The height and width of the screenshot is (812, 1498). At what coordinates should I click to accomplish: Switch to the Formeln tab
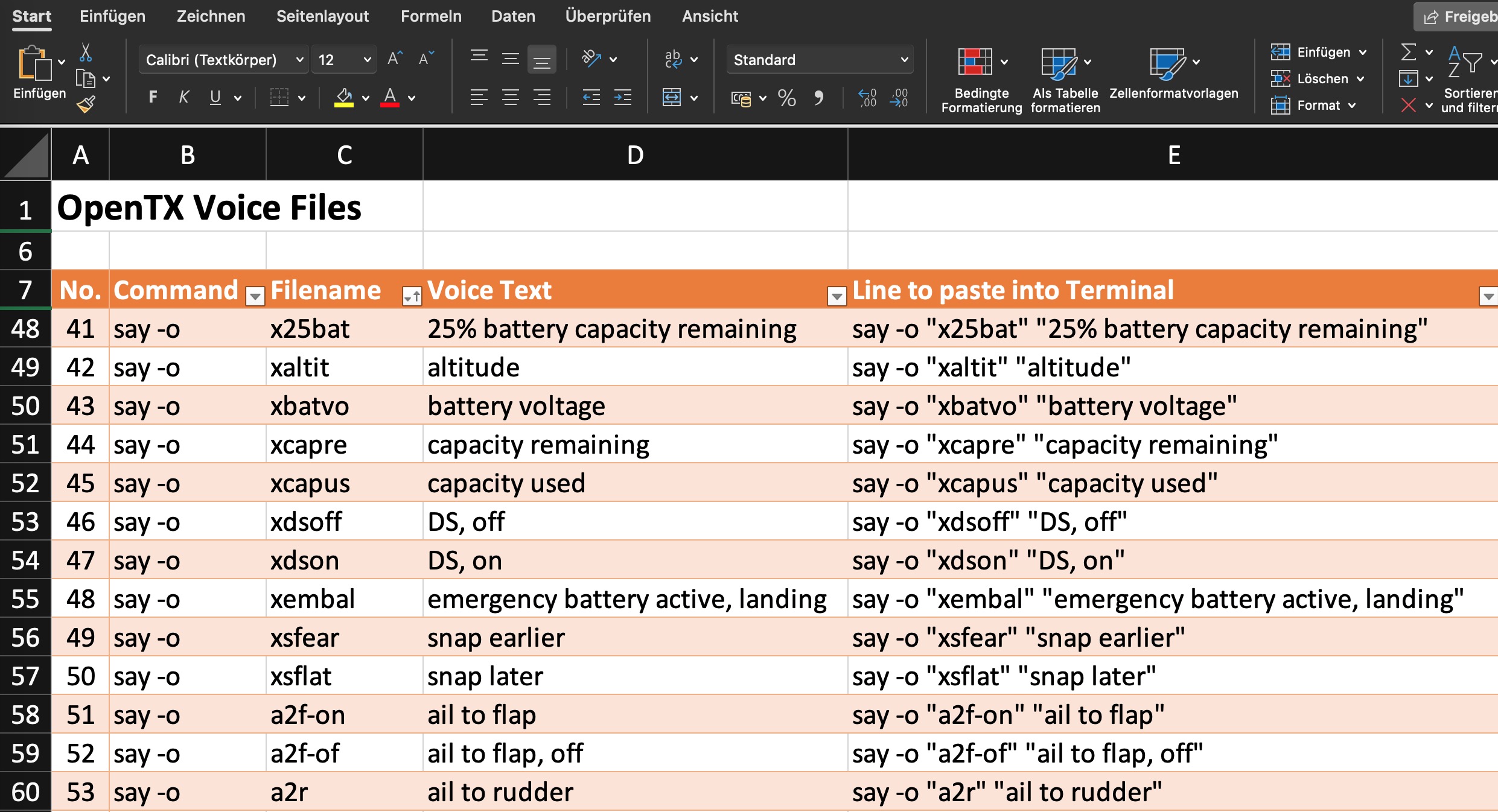(x=431, y=16)
